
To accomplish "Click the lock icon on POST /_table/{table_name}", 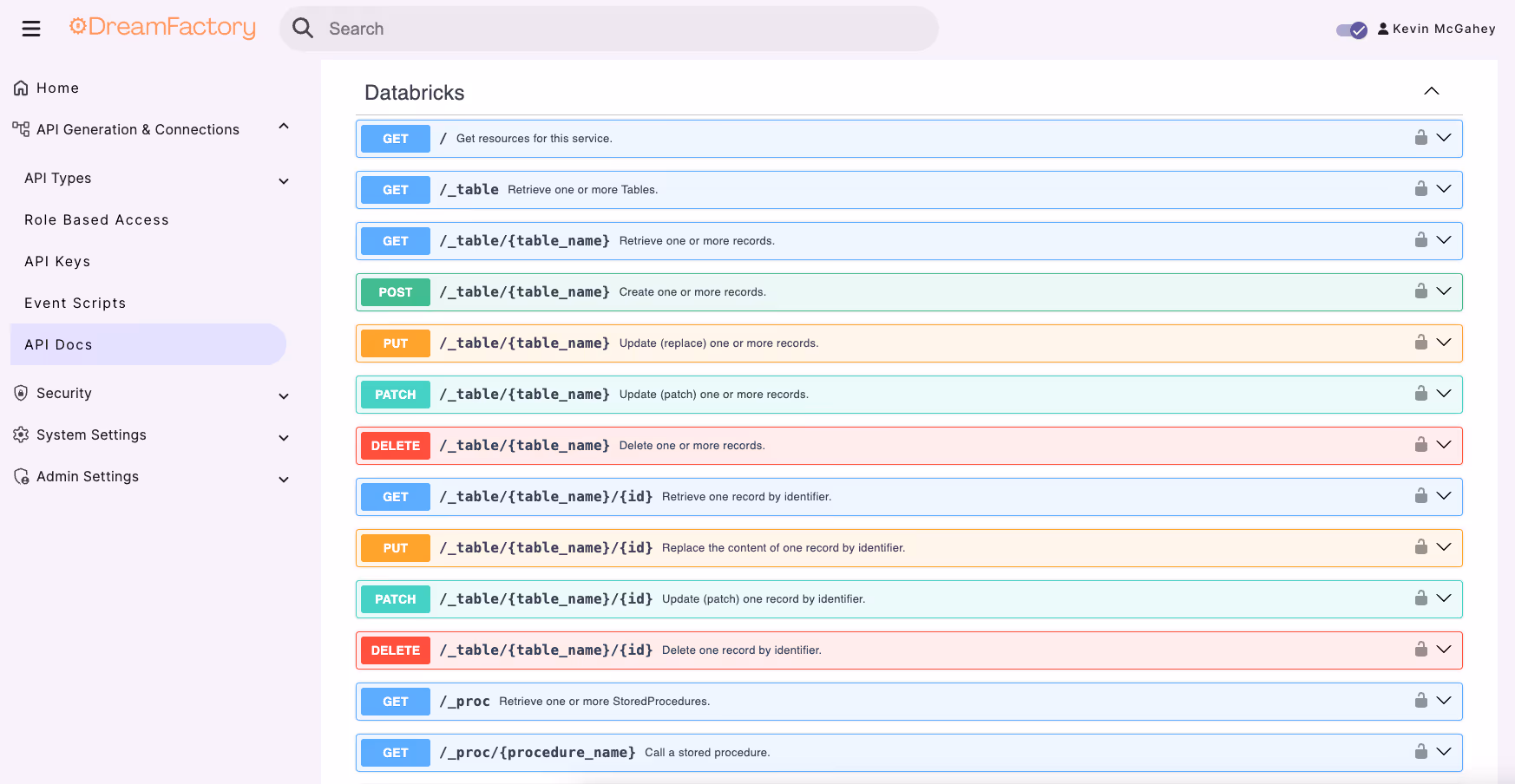I will click(1421, 291).
